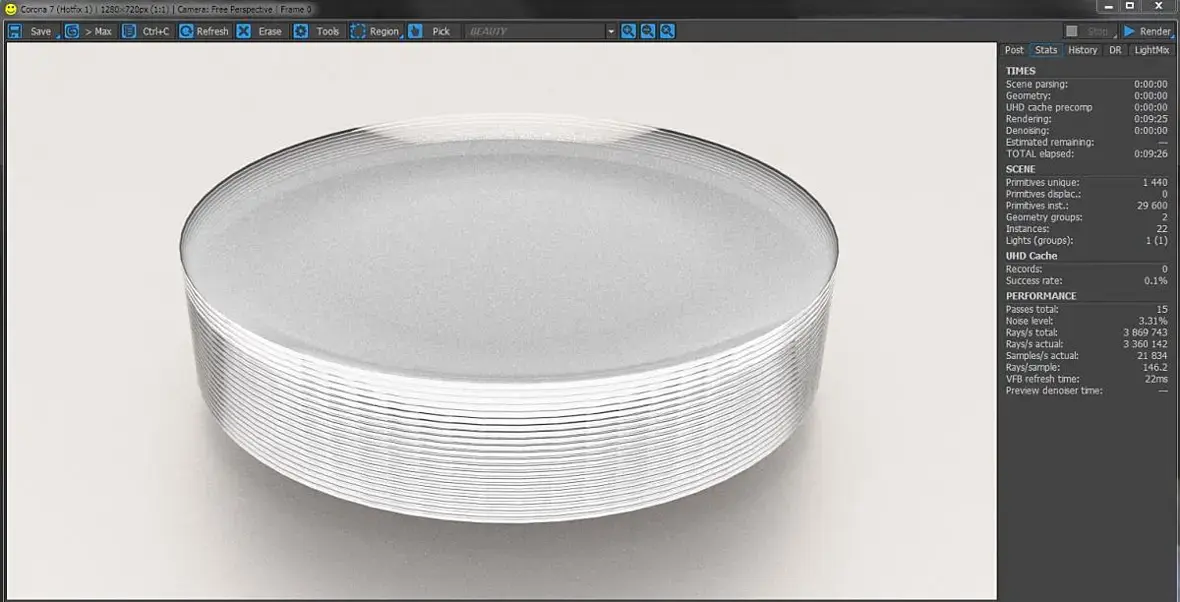
Task: Click the Corona smiley icon in title bar
Action: pos(11,10)
